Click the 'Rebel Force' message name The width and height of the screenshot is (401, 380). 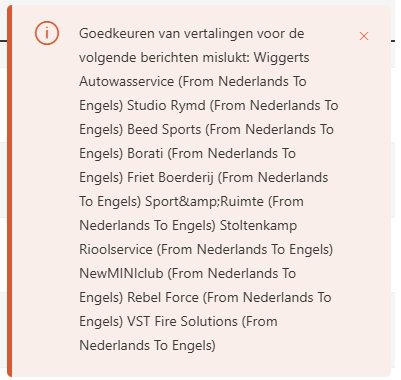pos(163,298)
